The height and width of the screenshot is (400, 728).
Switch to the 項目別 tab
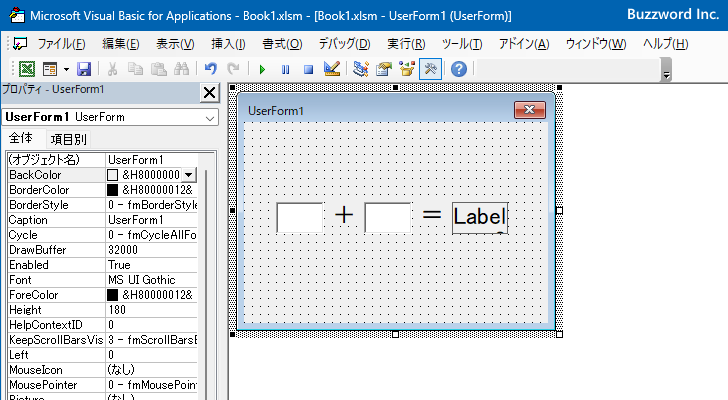pyautogui.click(x=69, y=139)
